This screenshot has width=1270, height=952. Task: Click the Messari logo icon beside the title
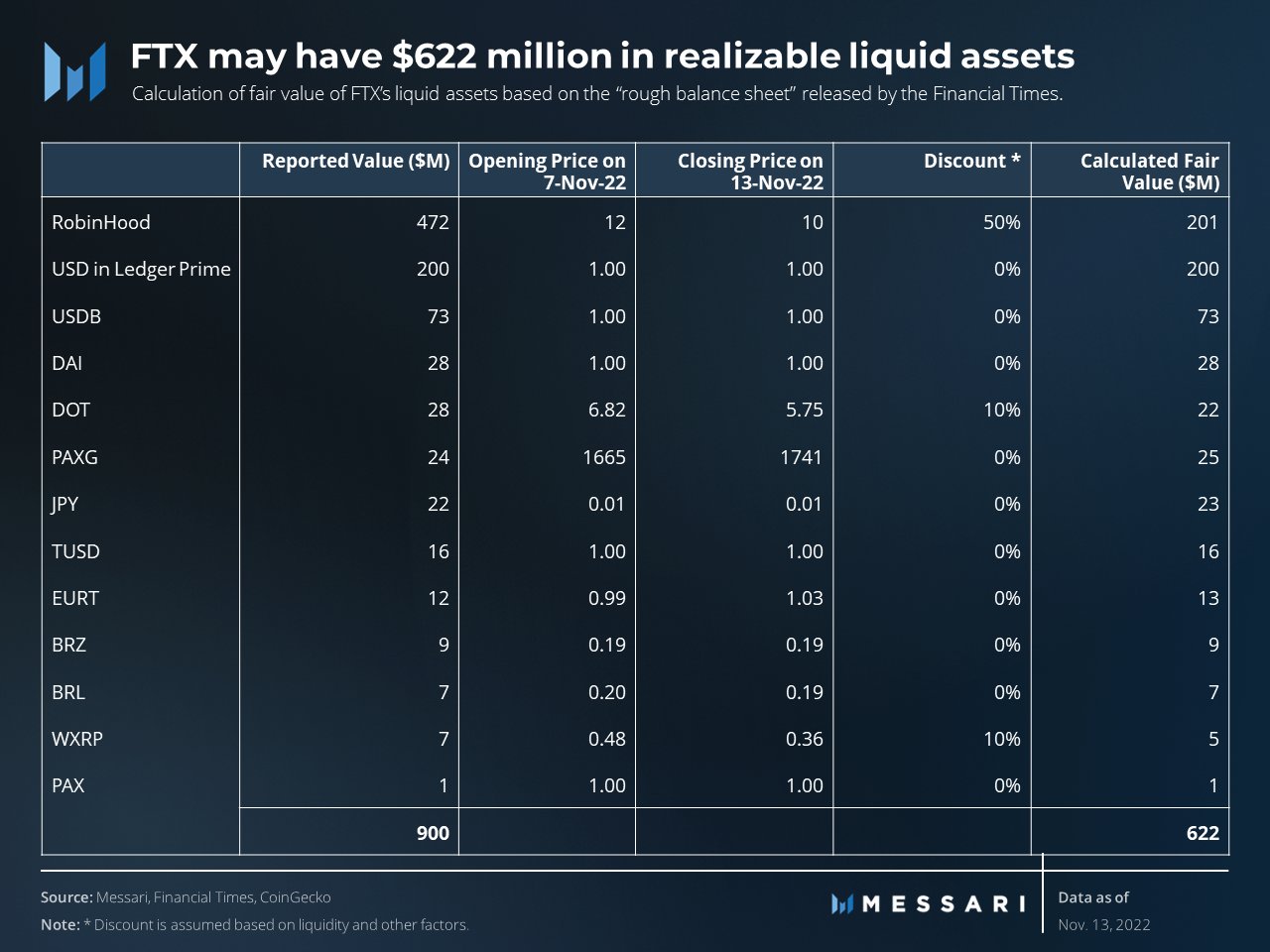pos(74,71)
